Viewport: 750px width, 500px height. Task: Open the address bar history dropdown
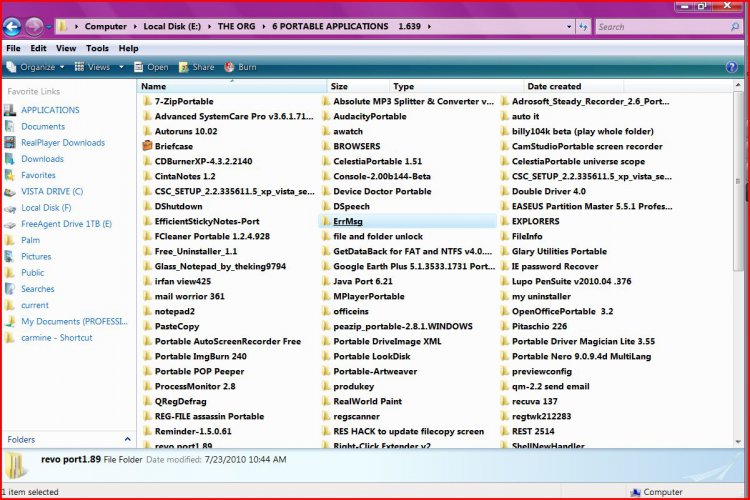pos(569,27)
